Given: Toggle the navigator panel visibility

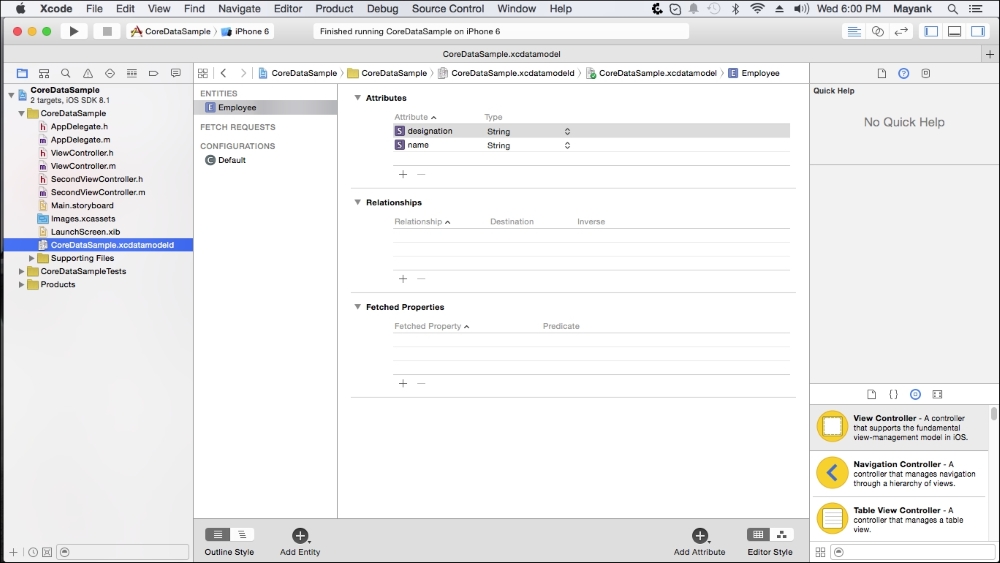Looking at the screenshot, I should pyautogui.click(x=931, y=31).
